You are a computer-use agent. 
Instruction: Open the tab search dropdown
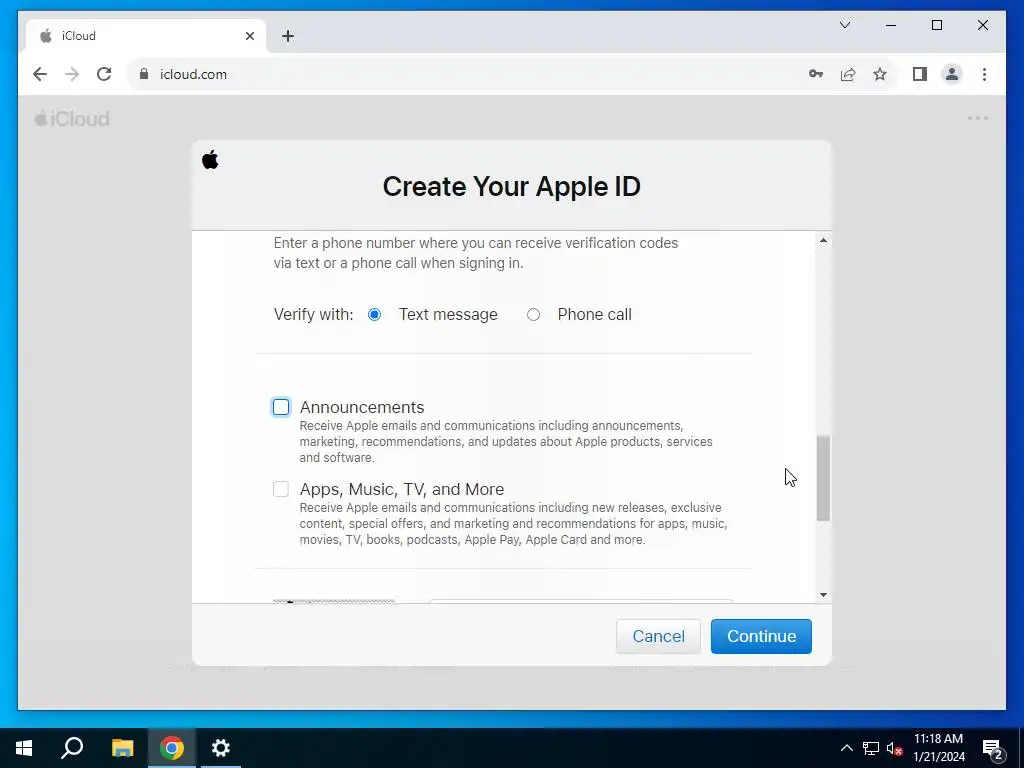coord(845,25)
